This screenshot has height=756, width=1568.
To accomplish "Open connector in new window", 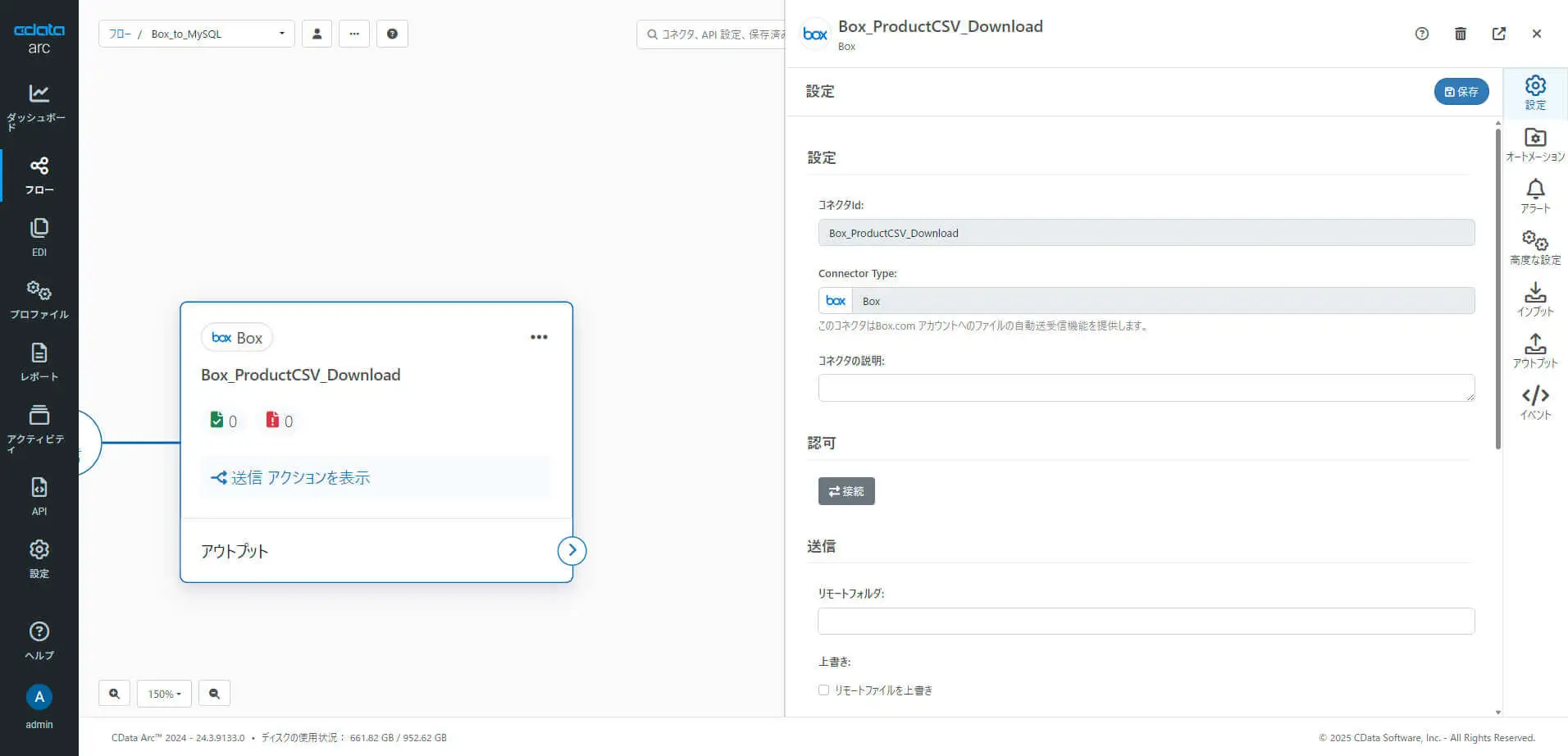I will point(1499,34).
